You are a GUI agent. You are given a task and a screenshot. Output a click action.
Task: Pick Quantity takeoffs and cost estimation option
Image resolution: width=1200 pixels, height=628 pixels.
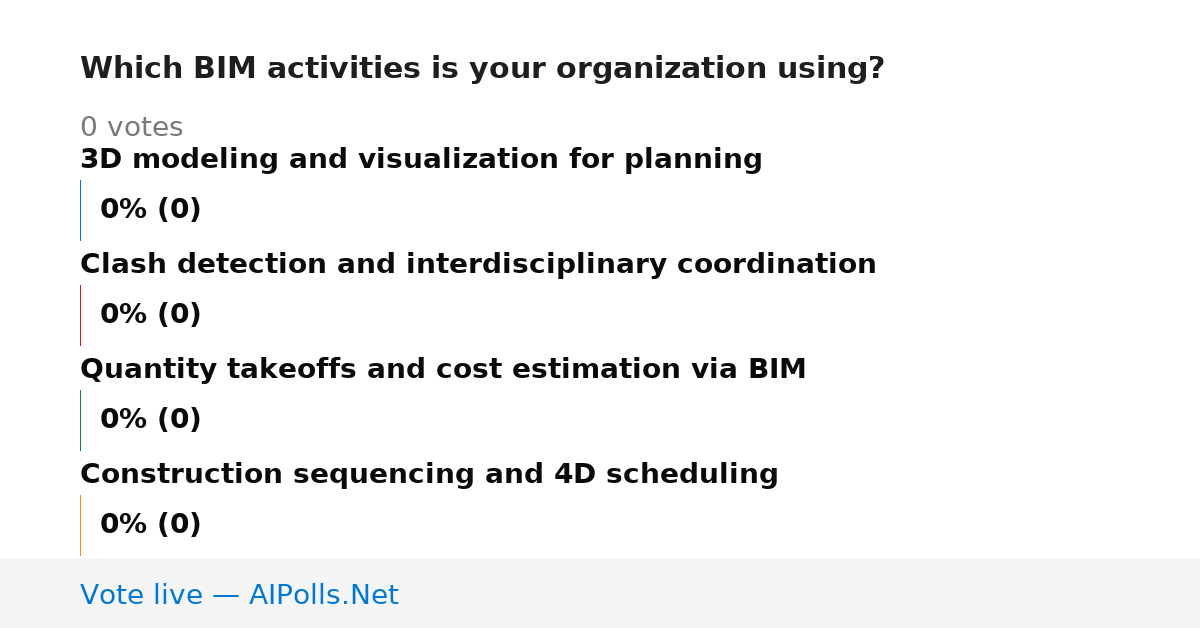[x=443, y=370]
